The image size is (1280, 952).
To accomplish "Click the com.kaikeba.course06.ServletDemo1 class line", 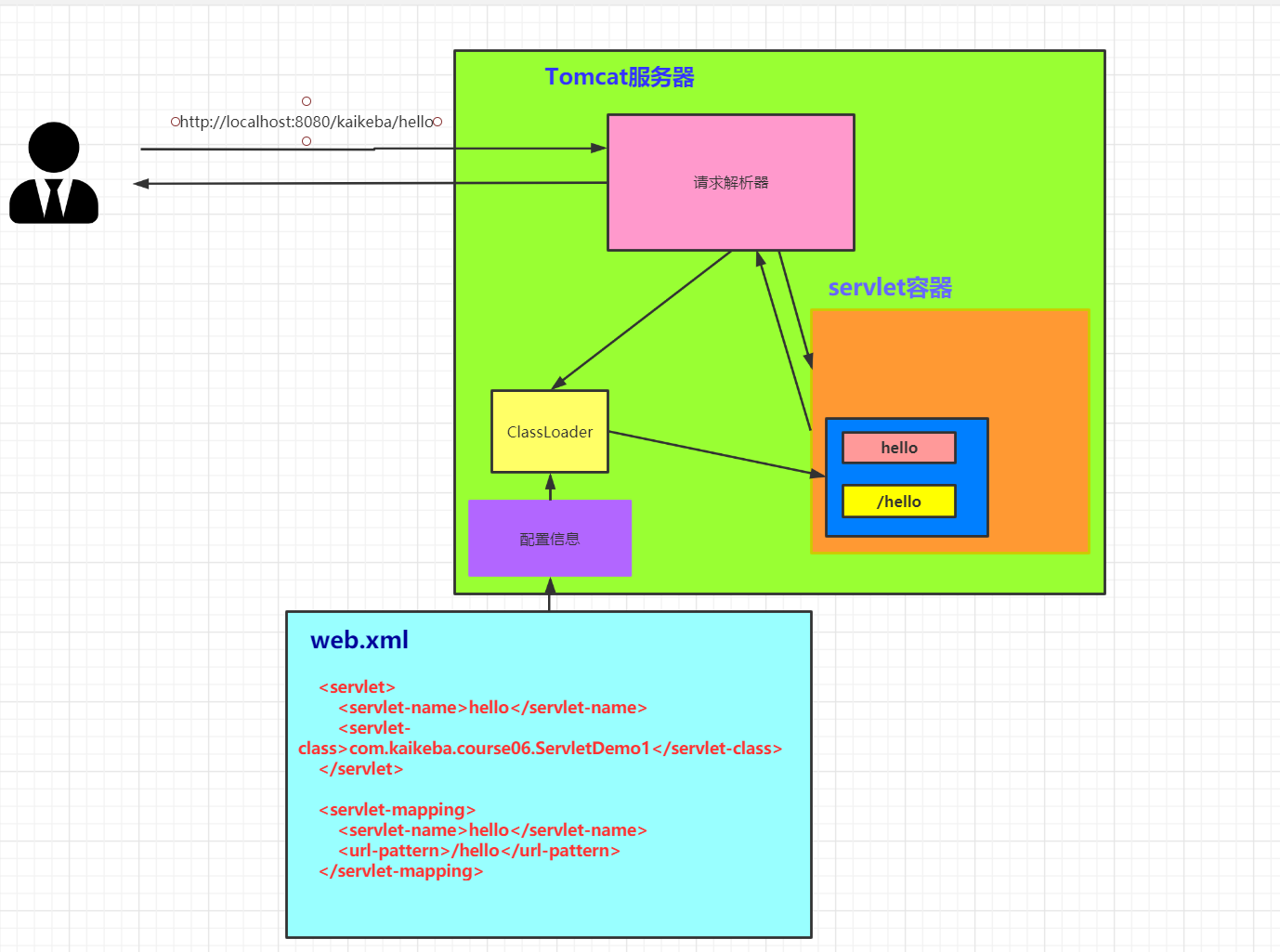I will click(540, 749).
